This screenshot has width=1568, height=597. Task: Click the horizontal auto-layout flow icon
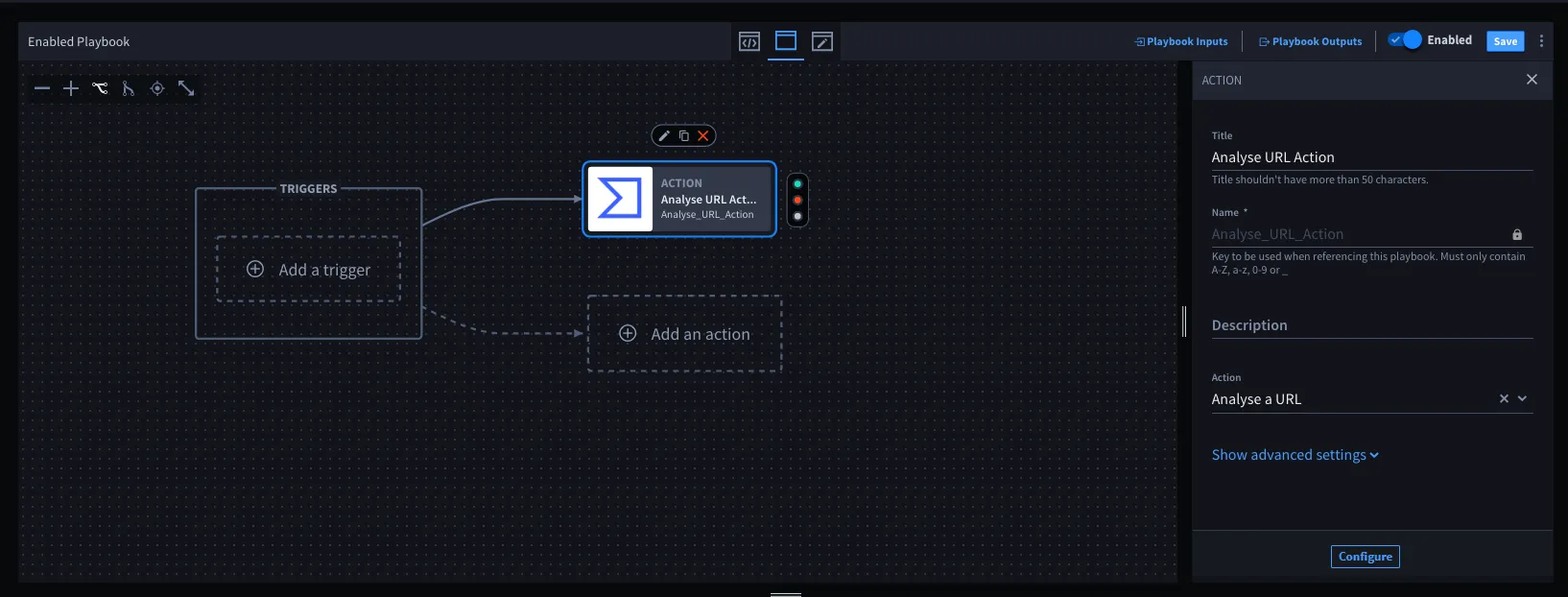coord(100,88)
